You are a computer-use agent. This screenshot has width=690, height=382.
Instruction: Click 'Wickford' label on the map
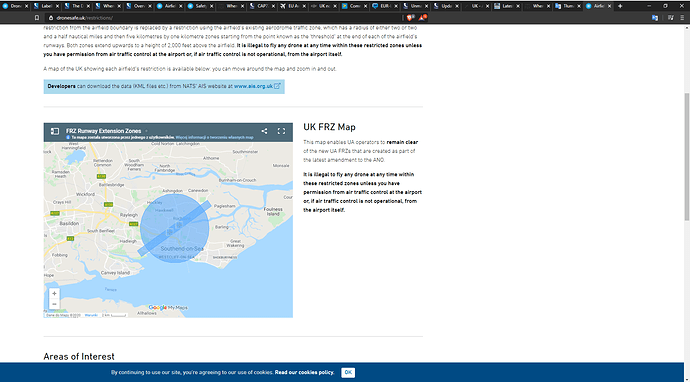point(85,194)
